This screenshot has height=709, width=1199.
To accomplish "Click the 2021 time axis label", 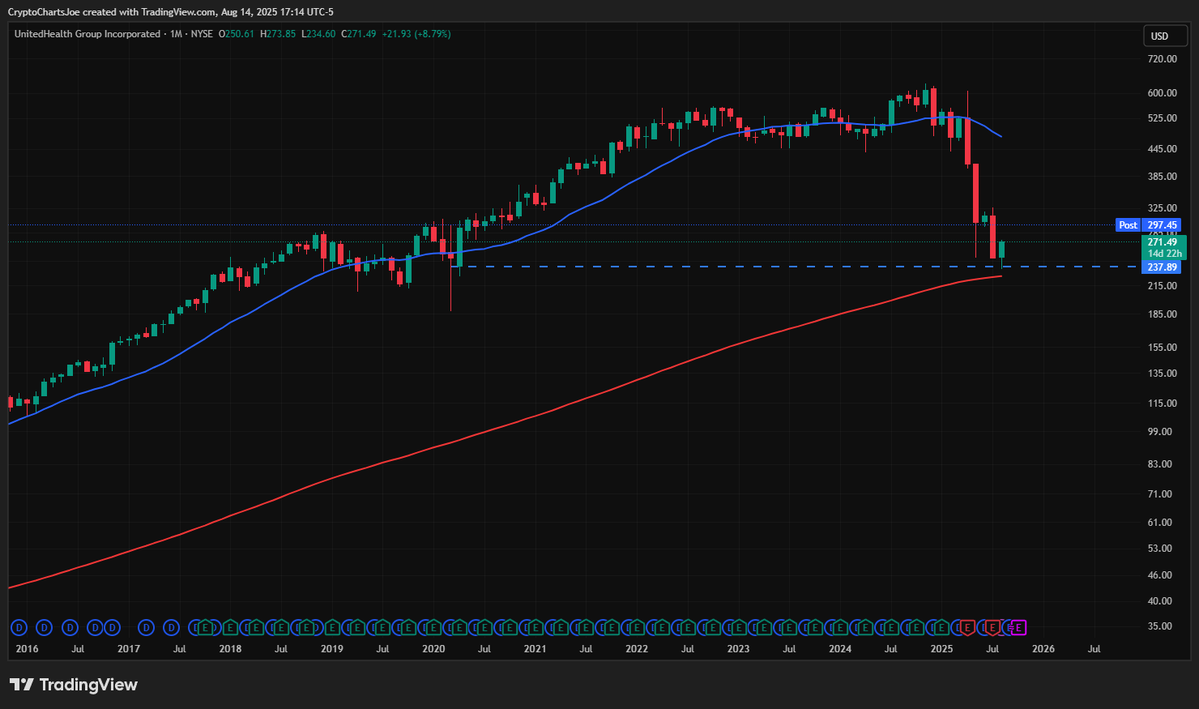I will [x=535, y=649].
